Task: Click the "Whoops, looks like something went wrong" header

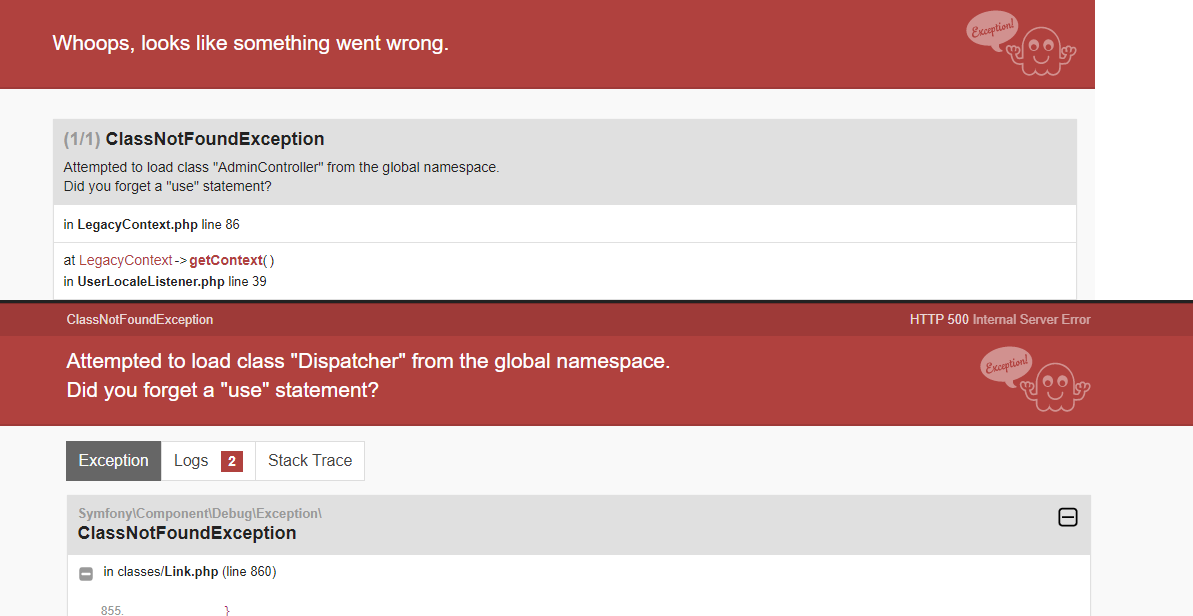Action: pos(250,43)
